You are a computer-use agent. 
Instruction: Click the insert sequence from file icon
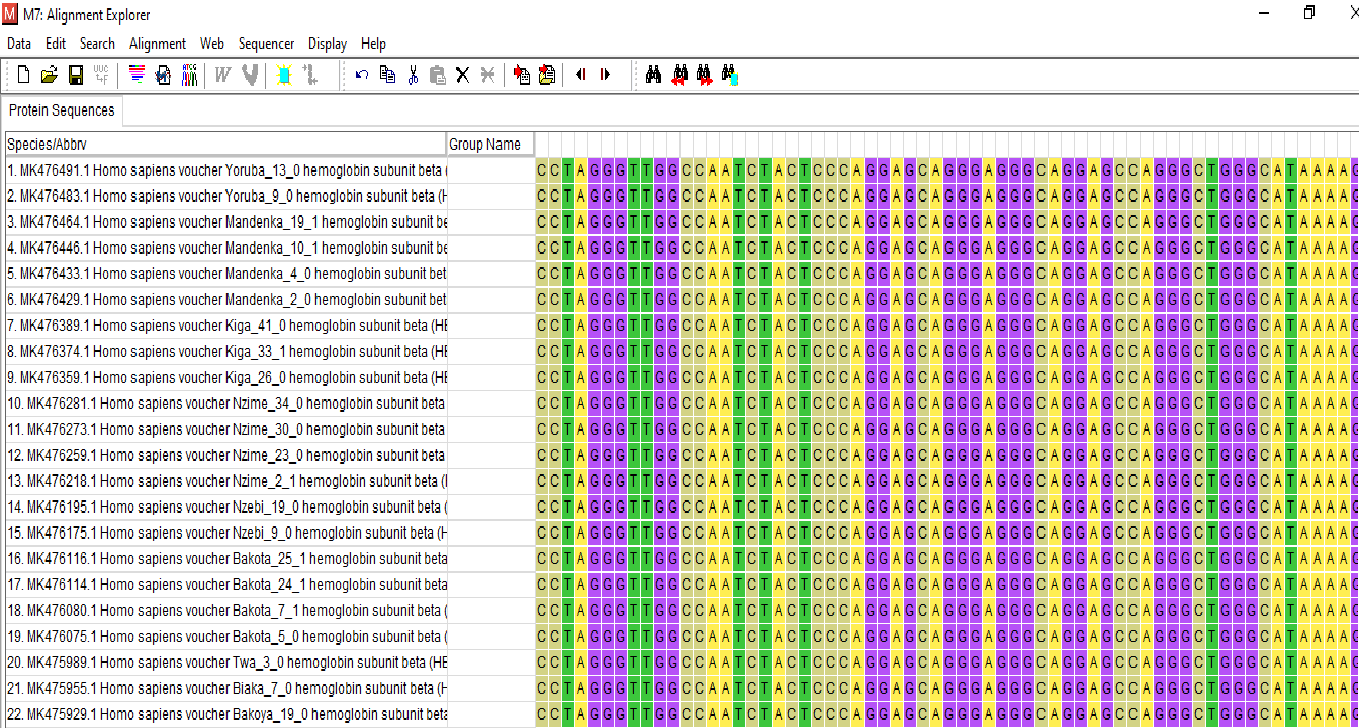[x=521, y=75]
